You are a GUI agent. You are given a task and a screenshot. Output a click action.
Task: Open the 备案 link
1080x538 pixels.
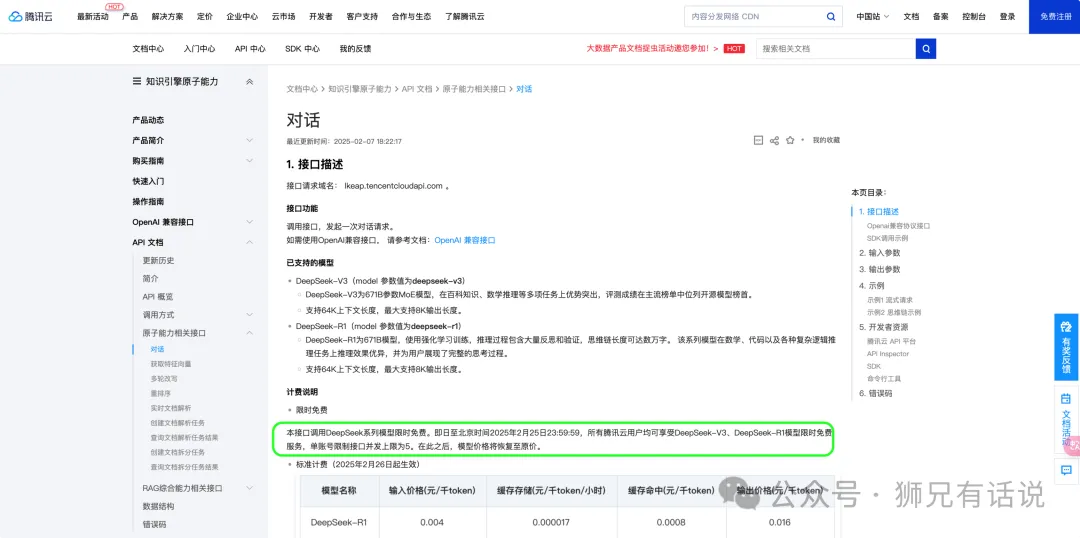click(939, 17)
